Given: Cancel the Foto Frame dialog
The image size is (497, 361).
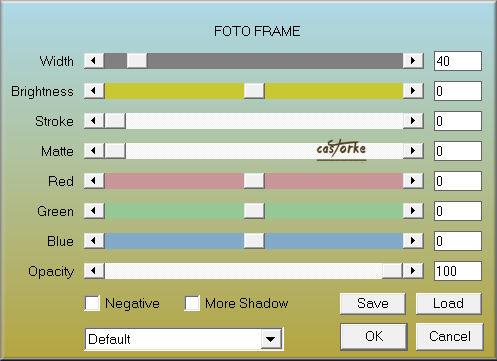Looking at the screenshot, I should tap(450, 336).
